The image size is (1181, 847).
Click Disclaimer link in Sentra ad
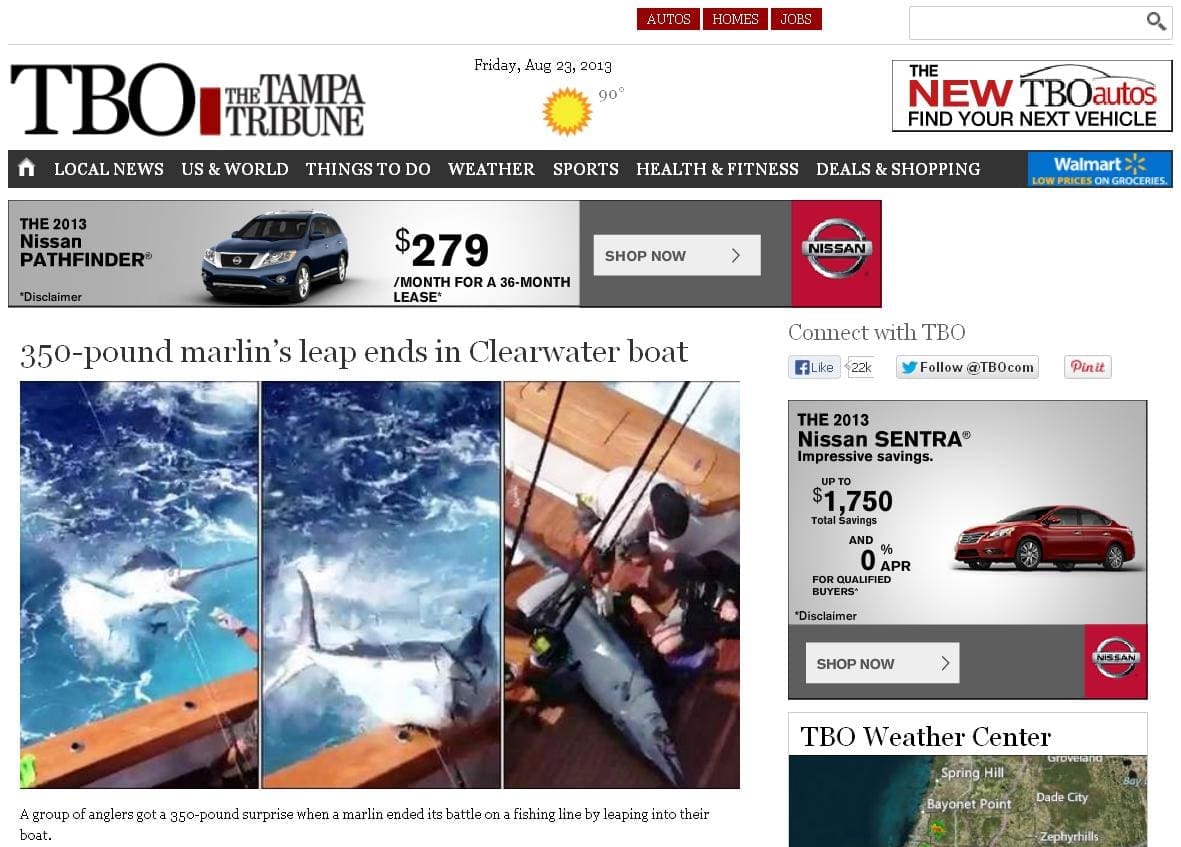click(x=825, y=616)
